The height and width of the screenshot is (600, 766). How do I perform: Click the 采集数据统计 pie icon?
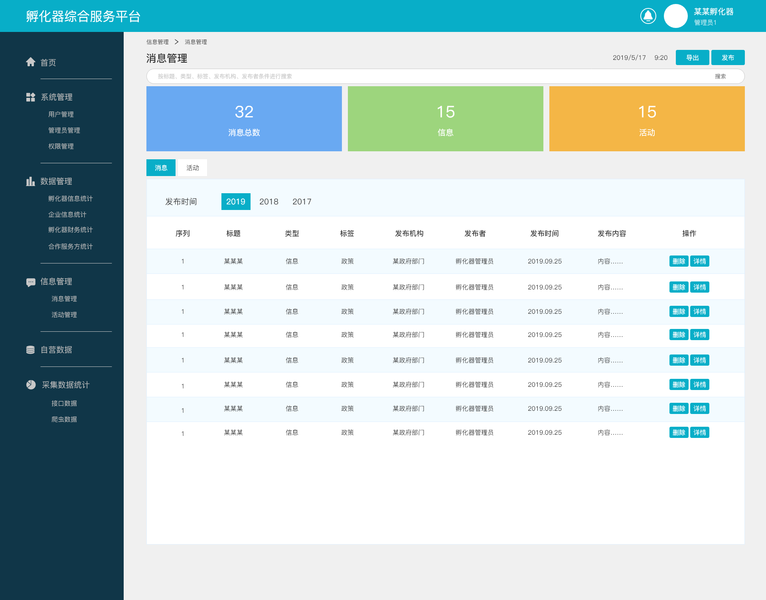click(31, 385)
